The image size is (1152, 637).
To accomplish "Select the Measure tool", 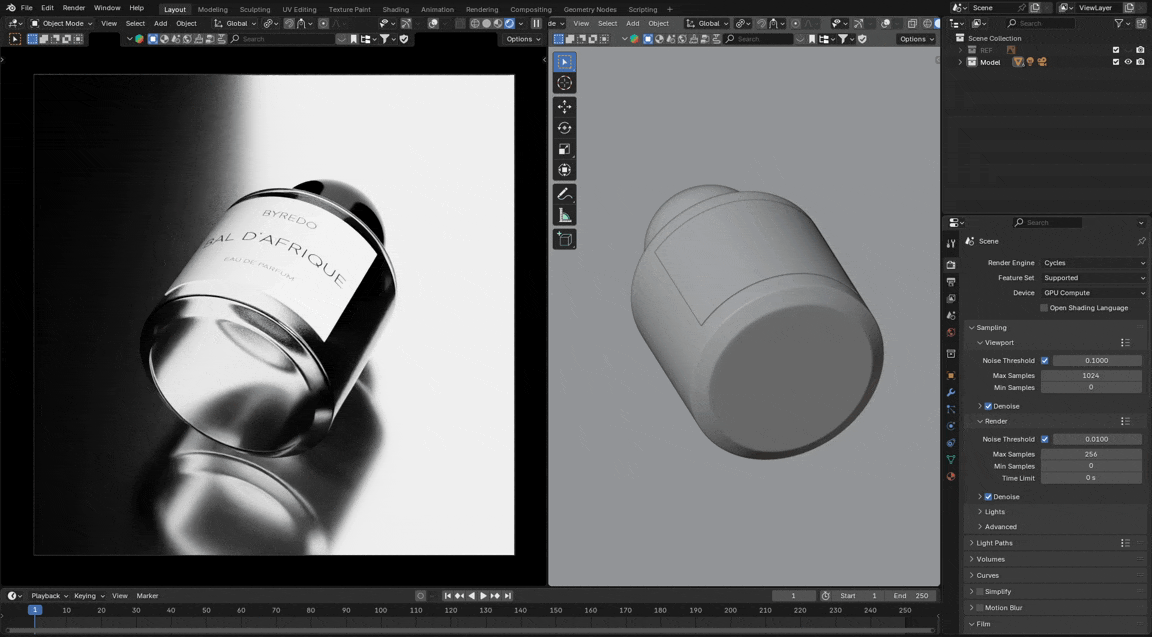I will point(564,216).
